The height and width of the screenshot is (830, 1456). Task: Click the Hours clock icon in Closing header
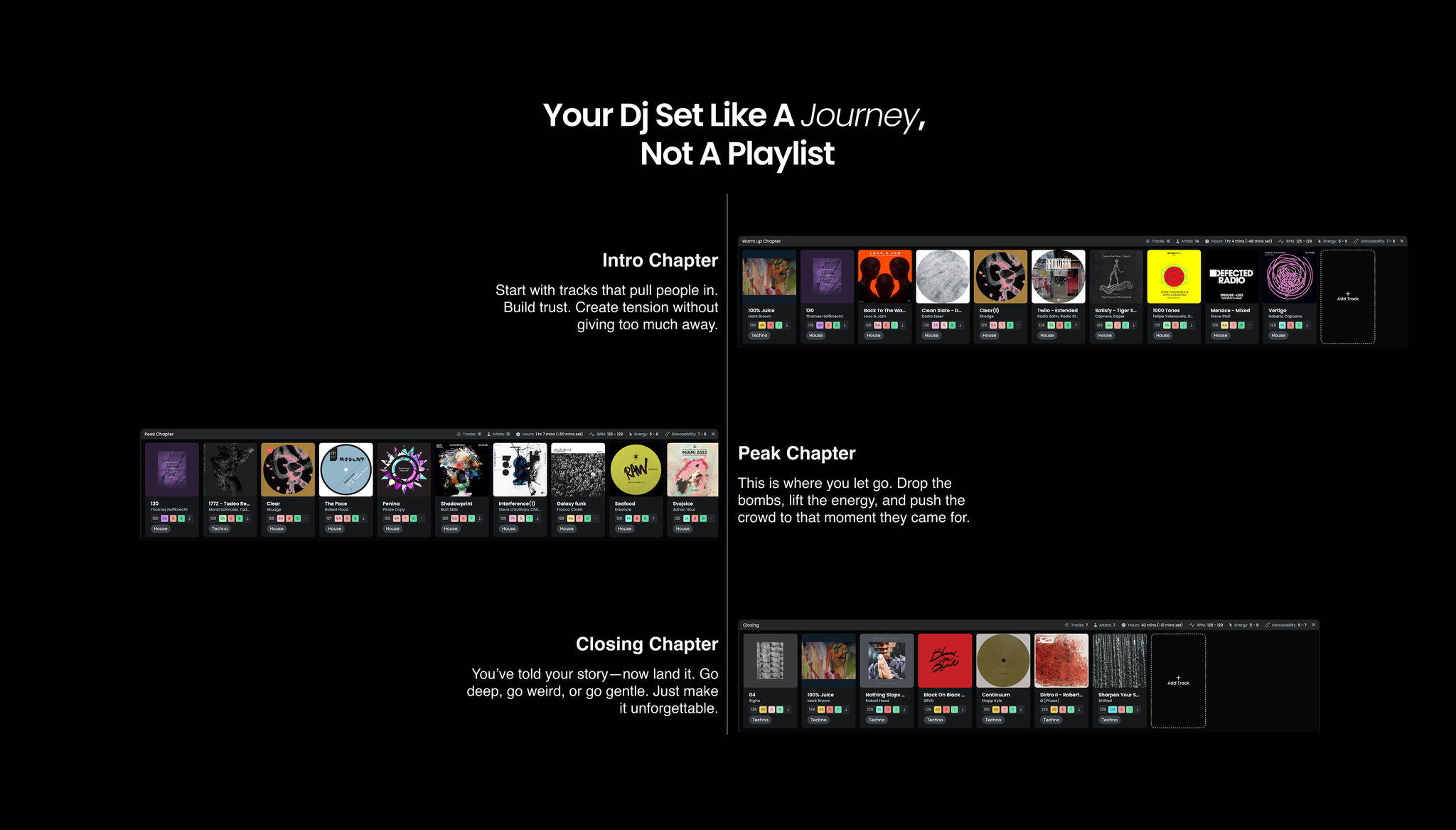[x=1123, y=625]
